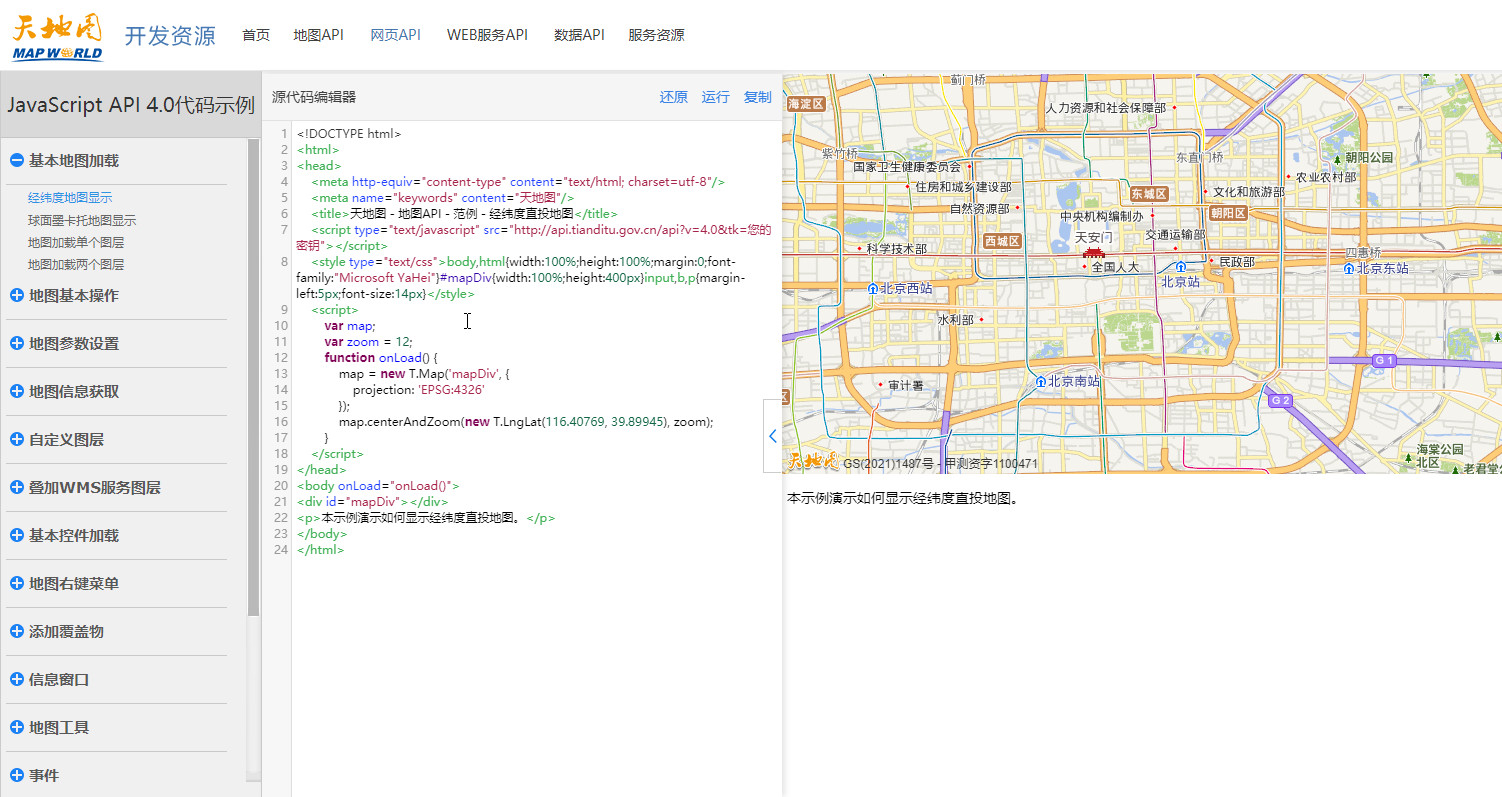Expand the 自定义图层 section
The height and width of the screenshot is (797, 1502).
[17, 439]
